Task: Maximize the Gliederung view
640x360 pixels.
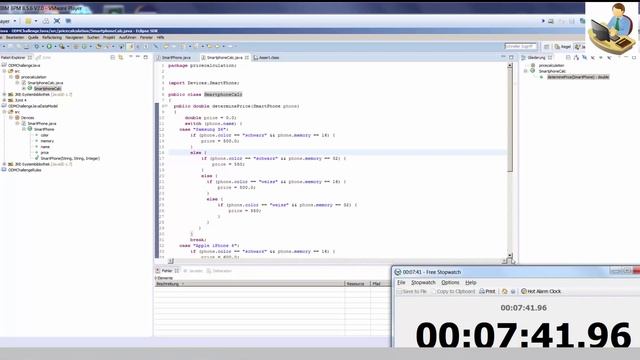Action: pyautogui.click(x=634, y=58)
